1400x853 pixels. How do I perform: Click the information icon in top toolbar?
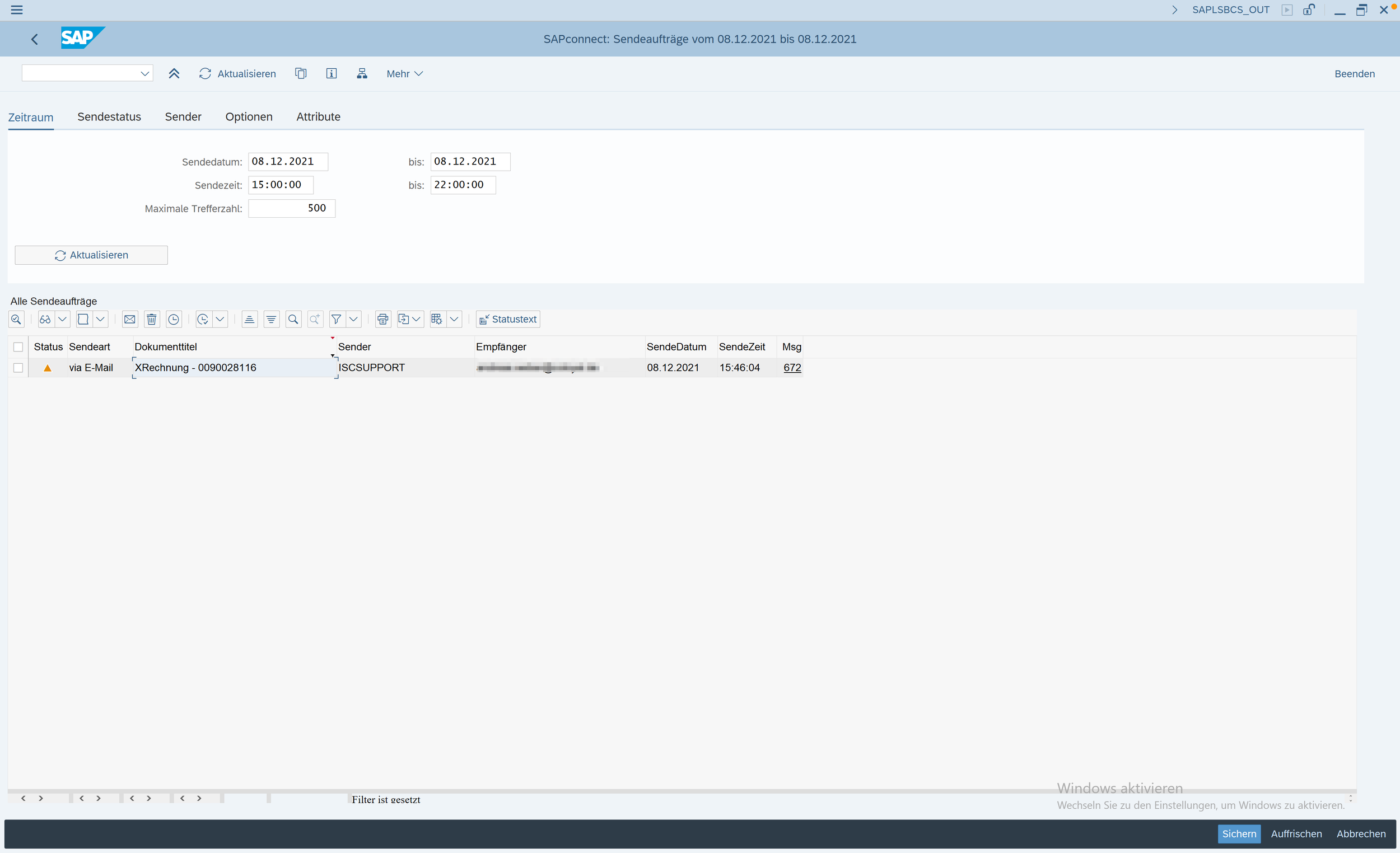tap(332, 73)
